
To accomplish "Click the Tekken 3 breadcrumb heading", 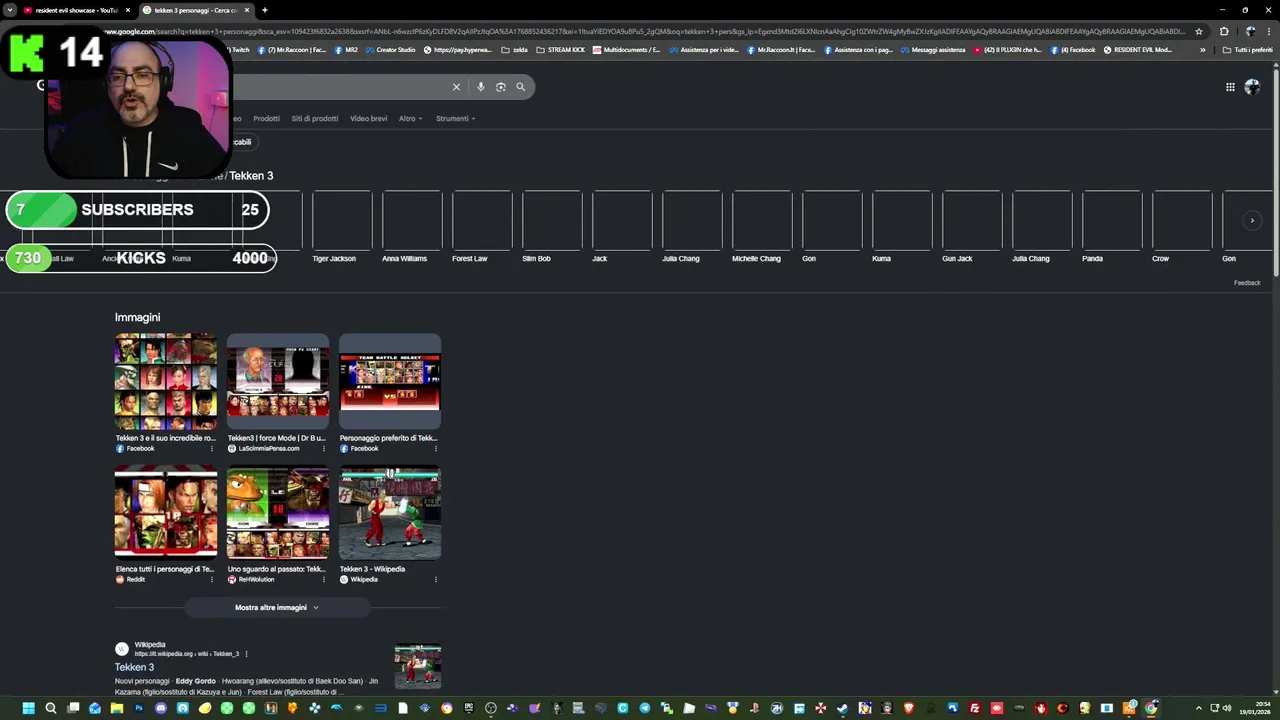I will (251, 176).
